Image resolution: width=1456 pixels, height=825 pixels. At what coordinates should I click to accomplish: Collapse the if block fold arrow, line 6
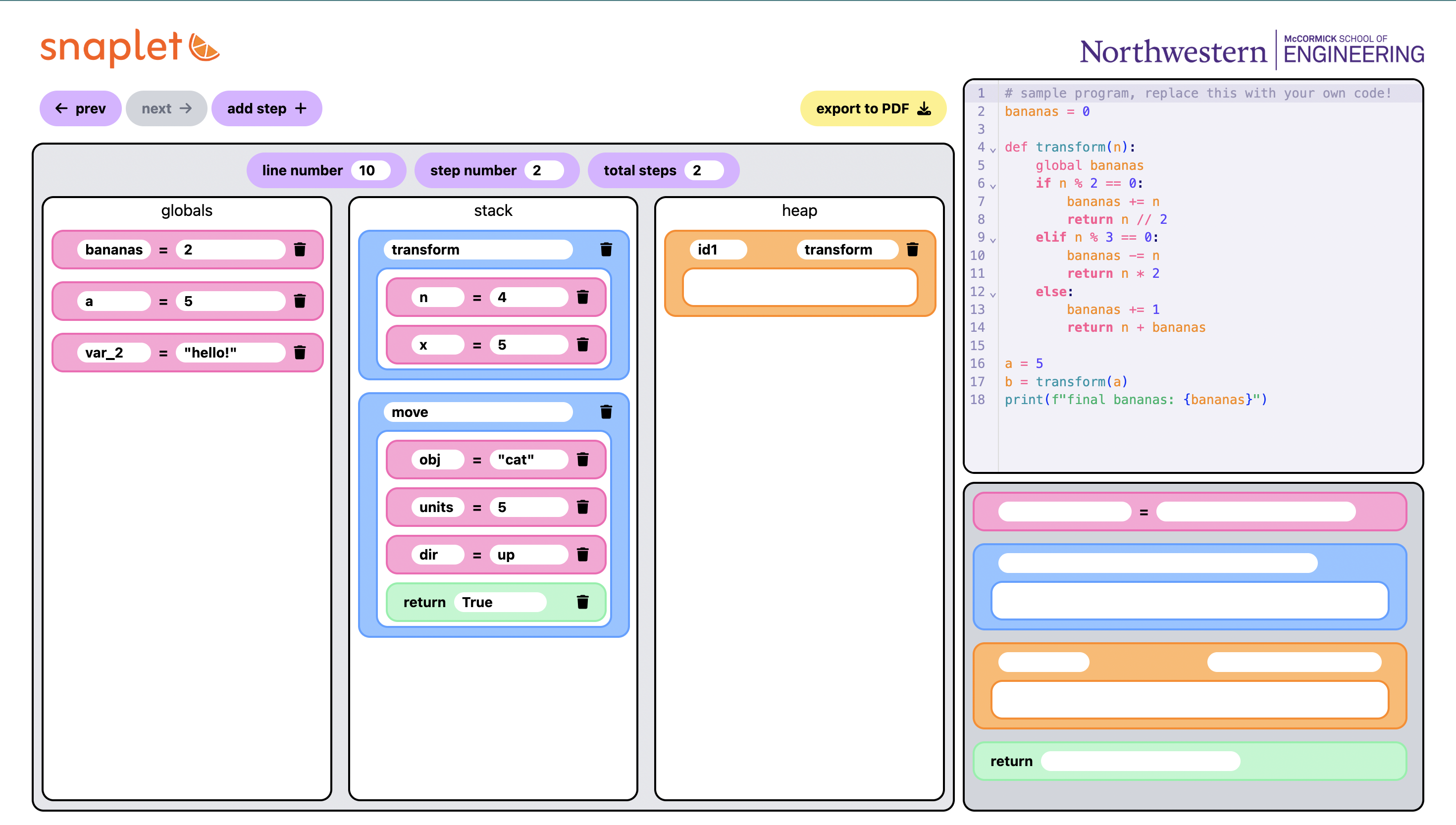coord(992,186)
